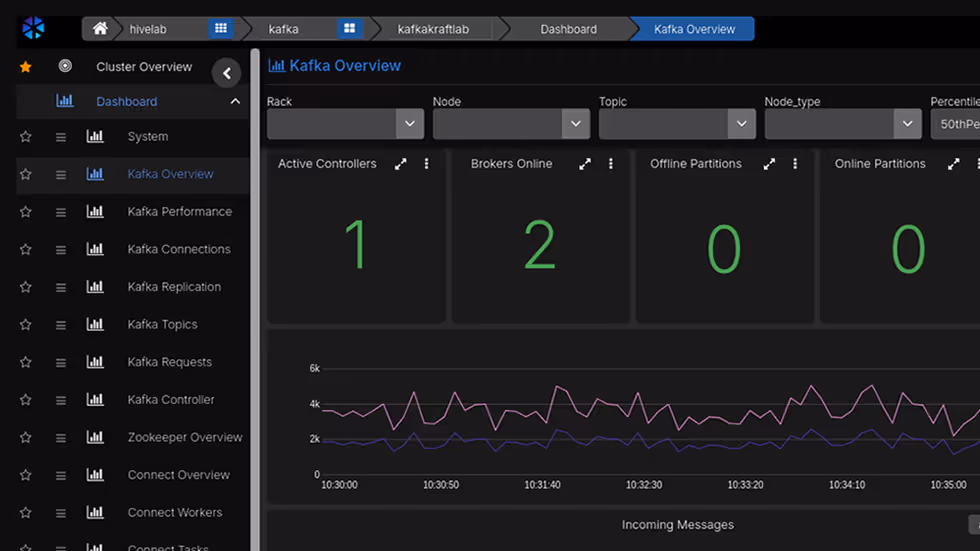The image size is (980, 551).
Task: Toggle the favorite star for Kafka Performance
Action: point(26,212)
